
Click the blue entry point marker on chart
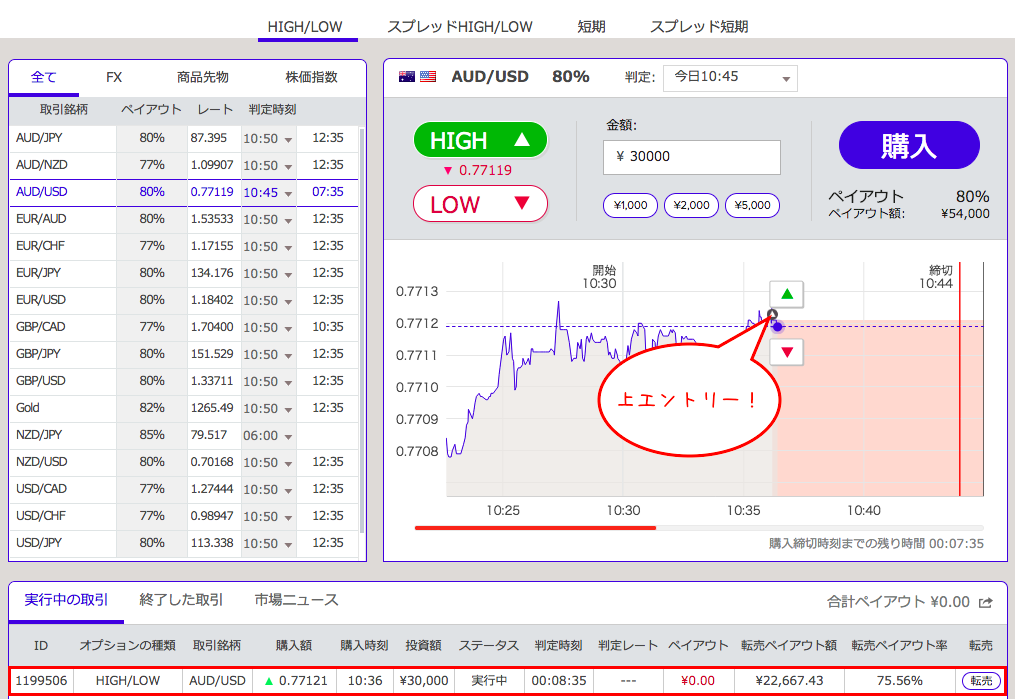[x=777, y=326]
